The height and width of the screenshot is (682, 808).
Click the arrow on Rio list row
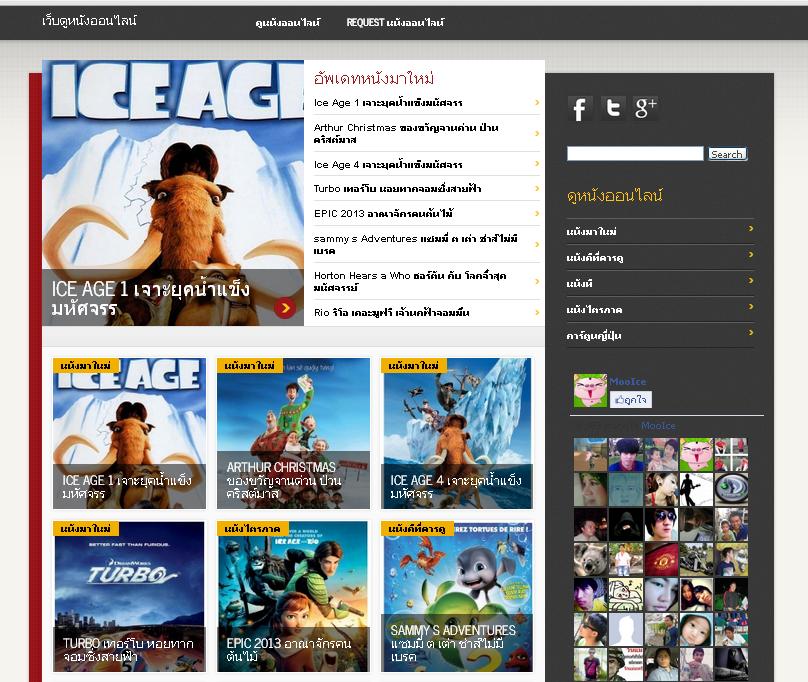tap(537, 312)
